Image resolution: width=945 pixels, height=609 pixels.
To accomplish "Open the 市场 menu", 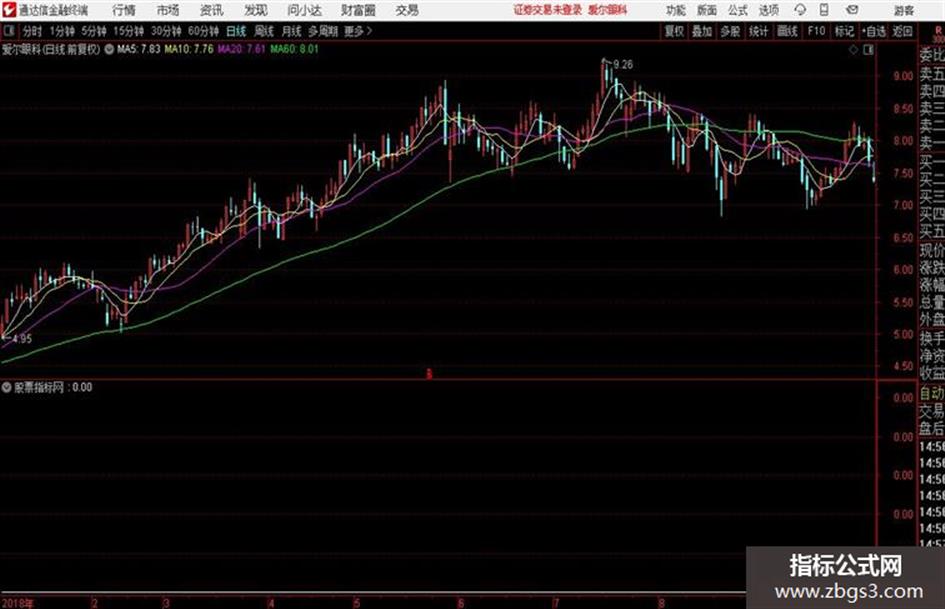I will pyautogui.click(x=168, y=10).
